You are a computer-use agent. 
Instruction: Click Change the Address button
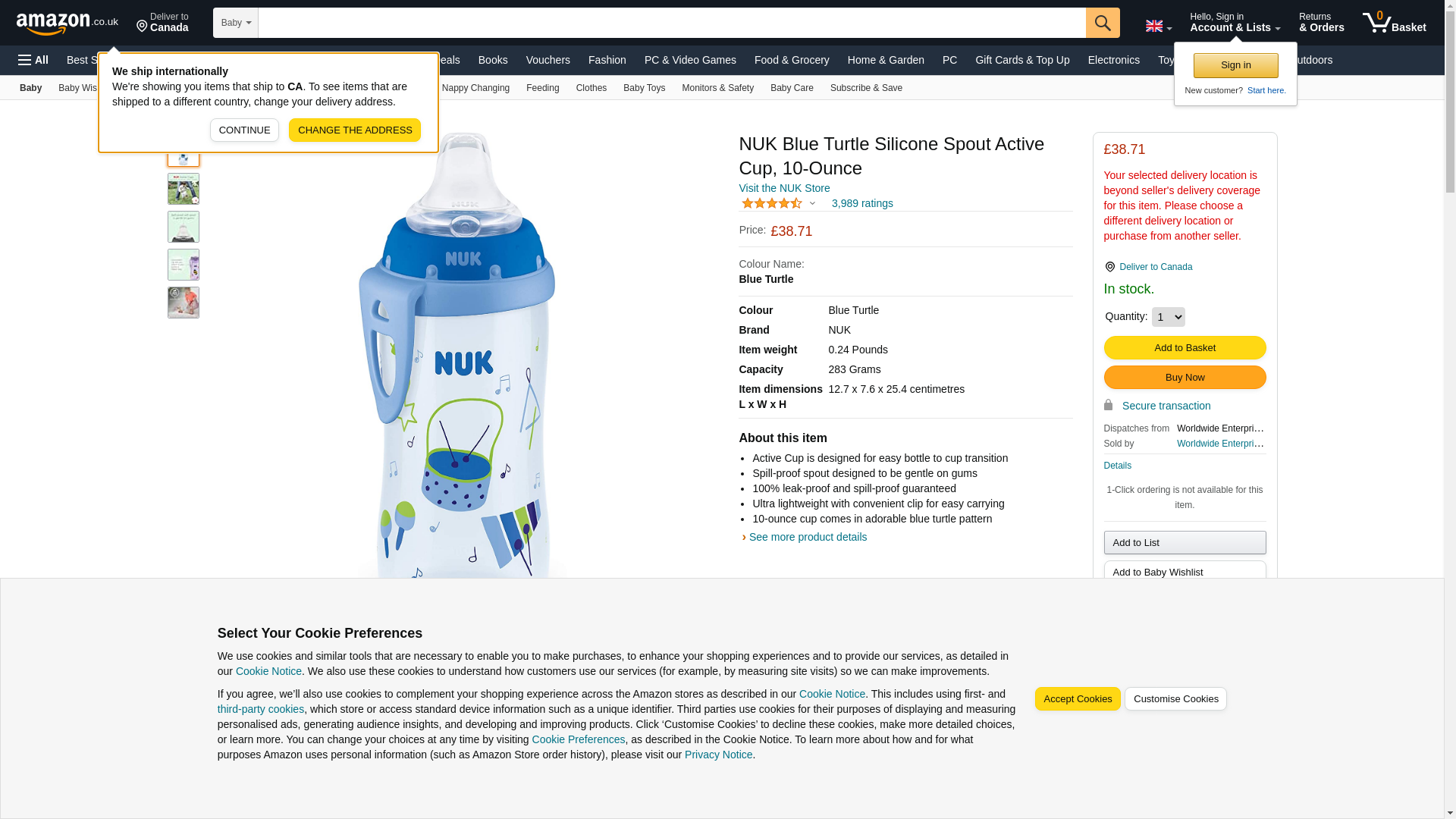pyautogui.click(x=354, y=130)
